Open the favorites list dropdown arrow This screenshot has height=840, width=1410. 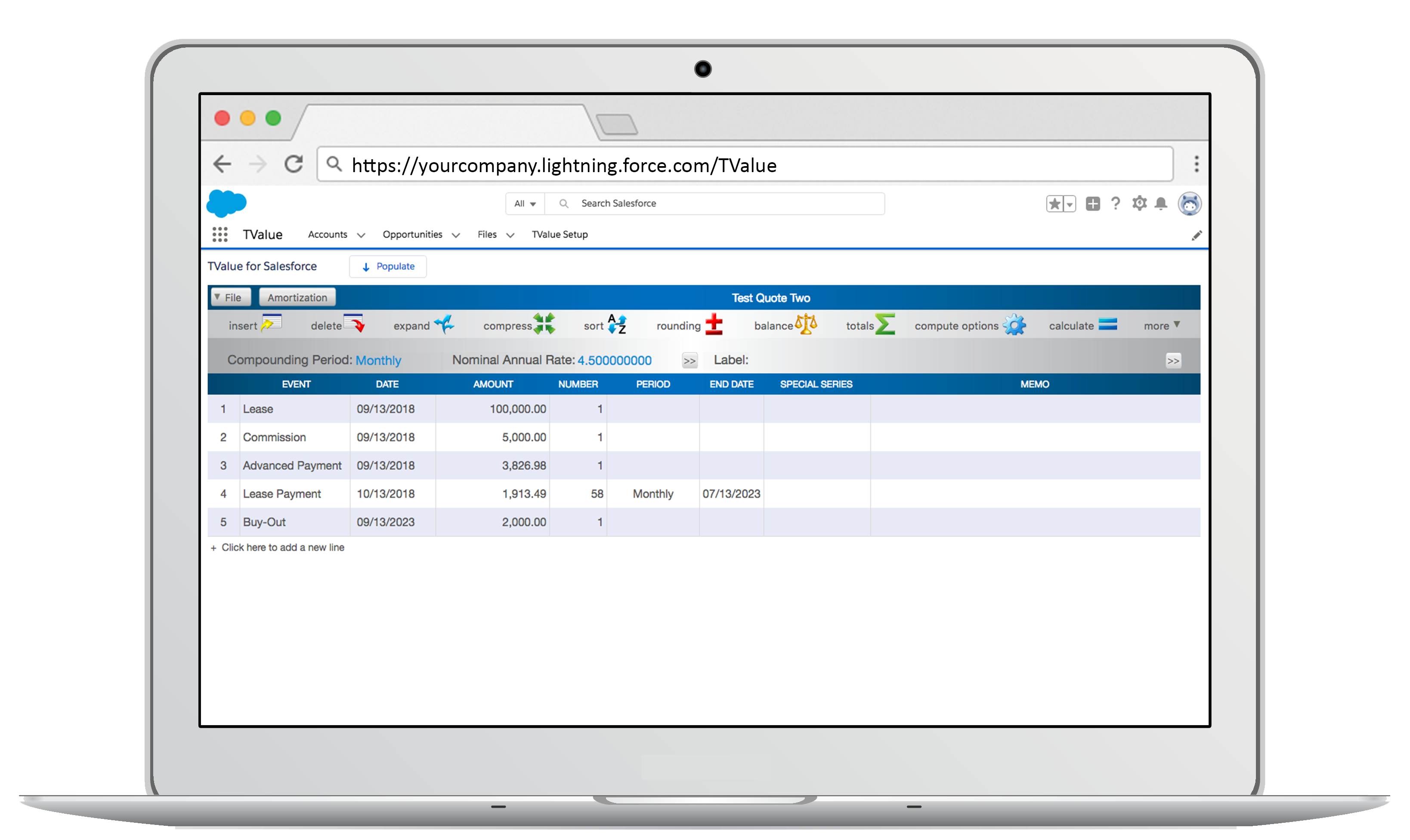[1070, 204]
